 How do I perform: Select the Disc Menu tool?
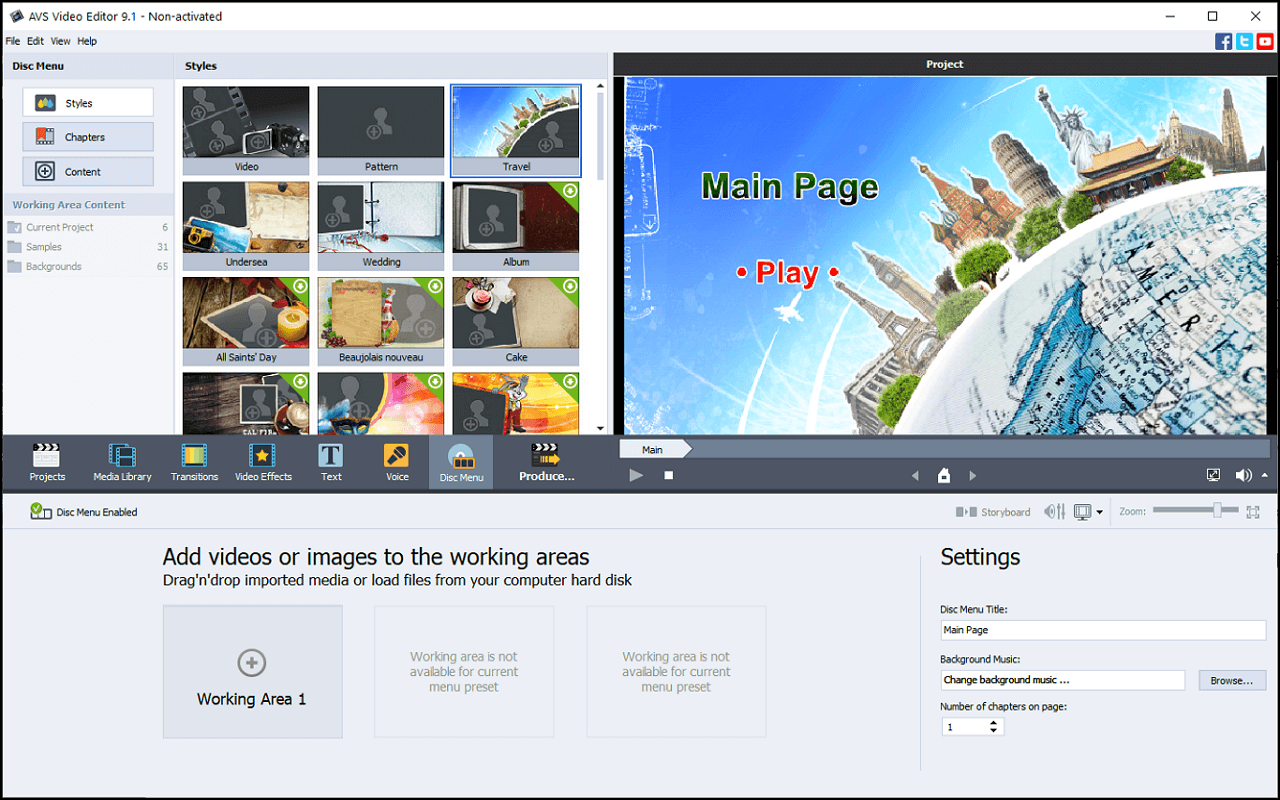coord(461,462)
